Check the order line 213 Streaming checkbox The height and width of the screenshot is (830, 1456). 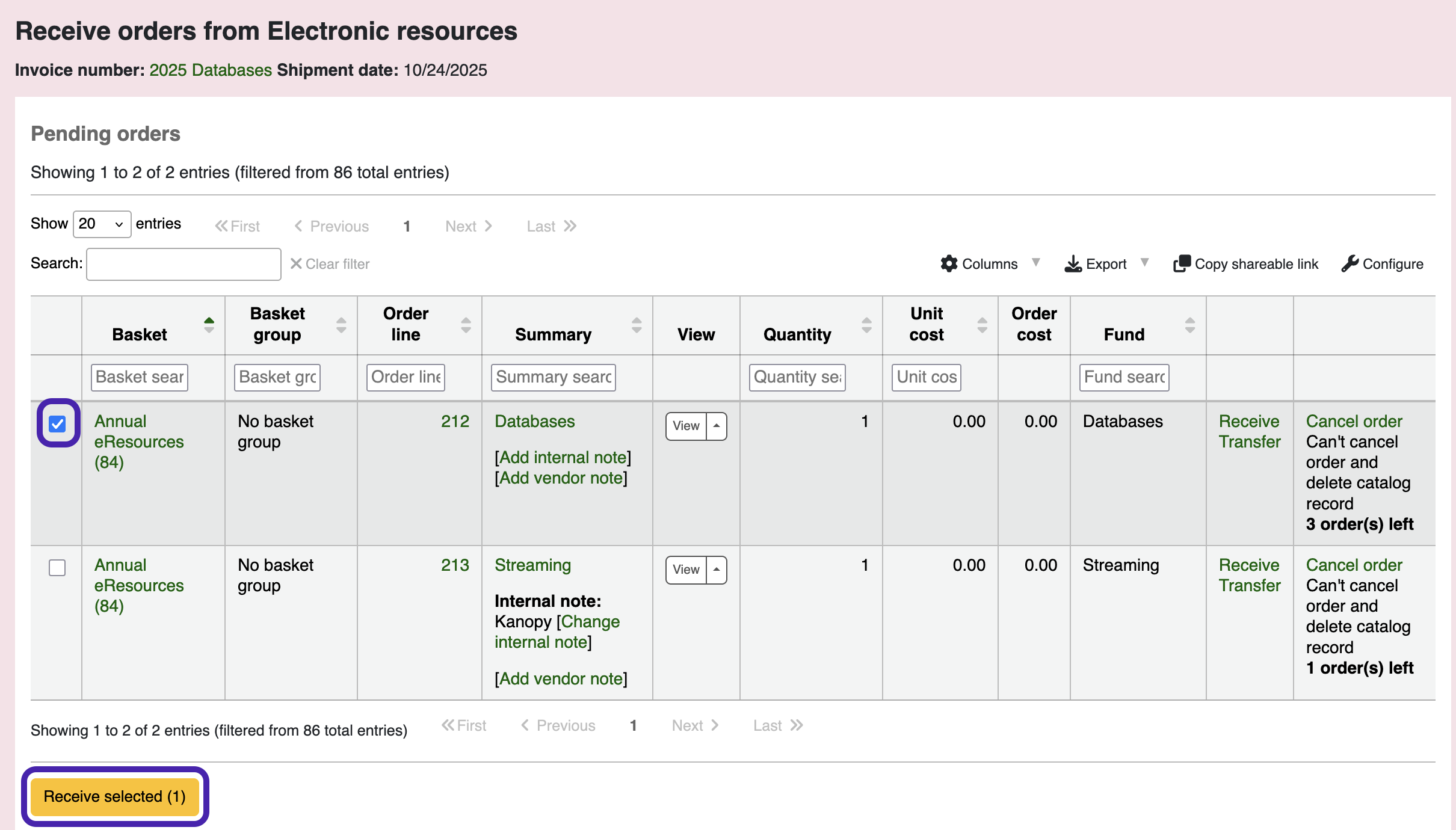57,568
